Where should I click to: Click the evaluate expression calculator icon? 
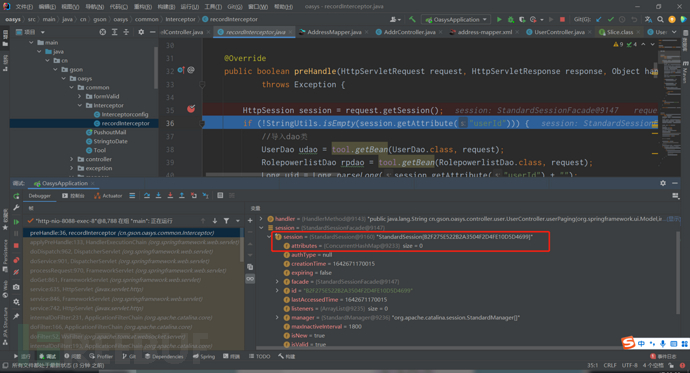click(220, 195)
